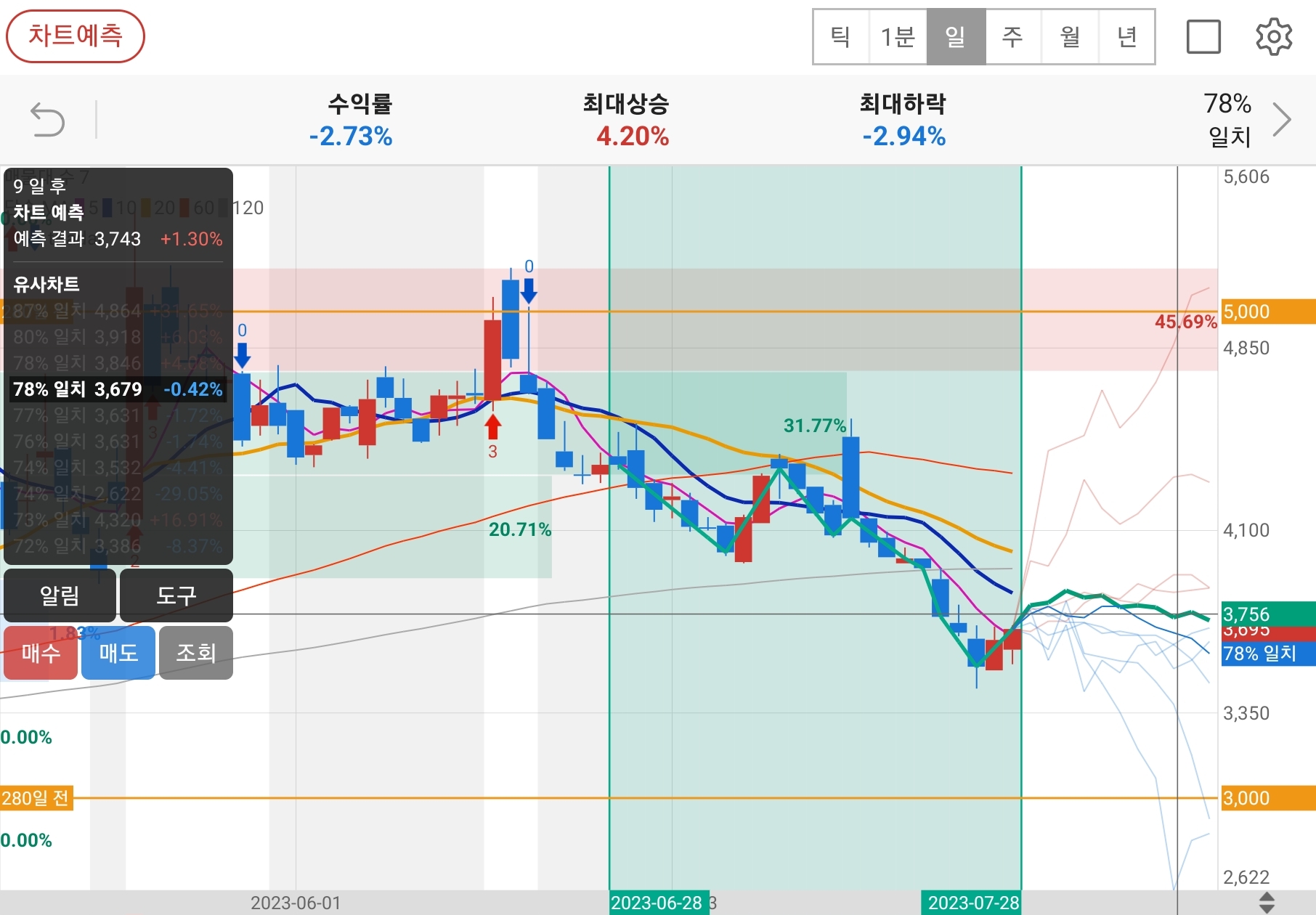Tap the red 매수 buy button
1316x915 pixels.
41,653
